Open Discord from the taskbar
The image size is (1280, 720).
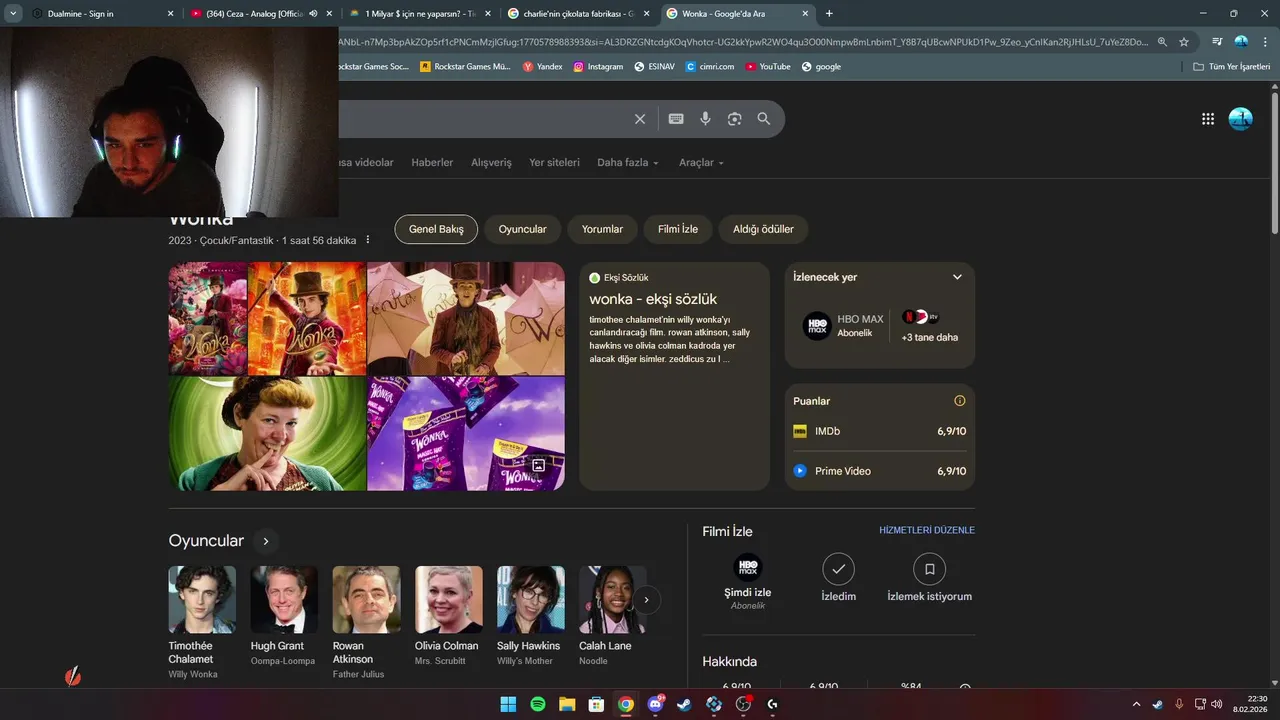point(656,704)
